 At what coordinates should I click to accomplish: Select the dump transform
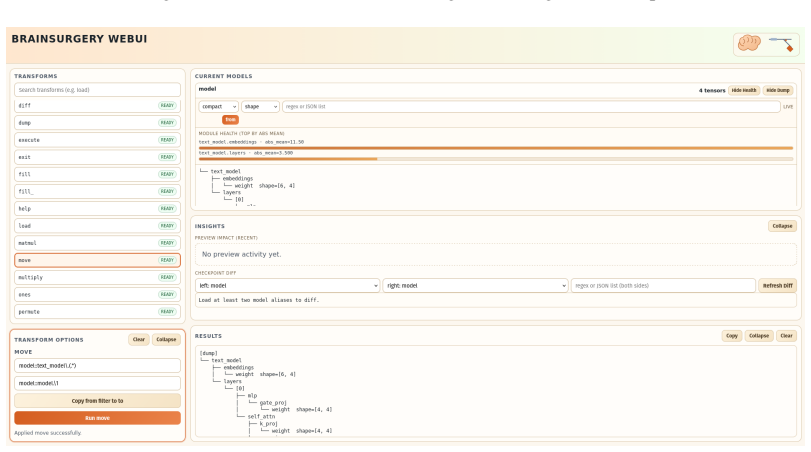tap(97, 123)
